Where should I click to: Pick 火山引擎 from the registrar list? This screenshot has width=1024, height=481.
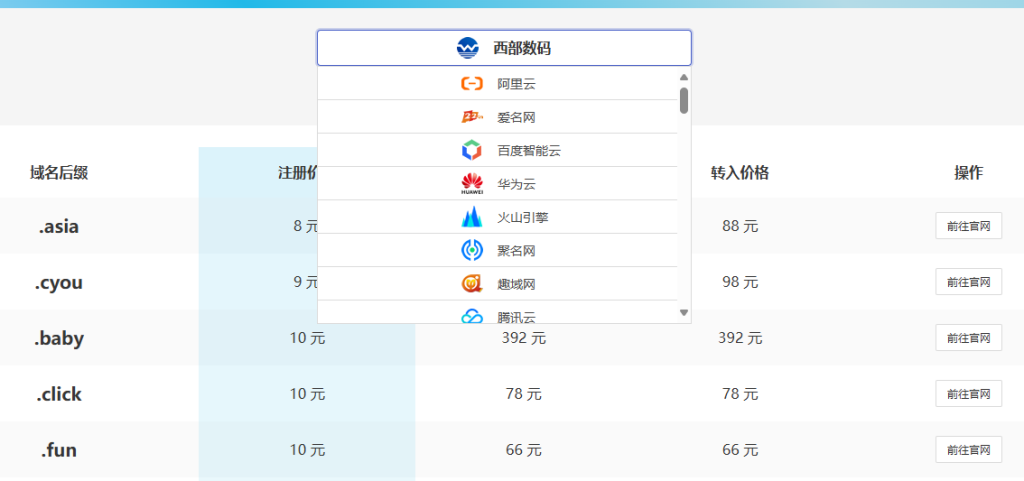tap(498, 217)
